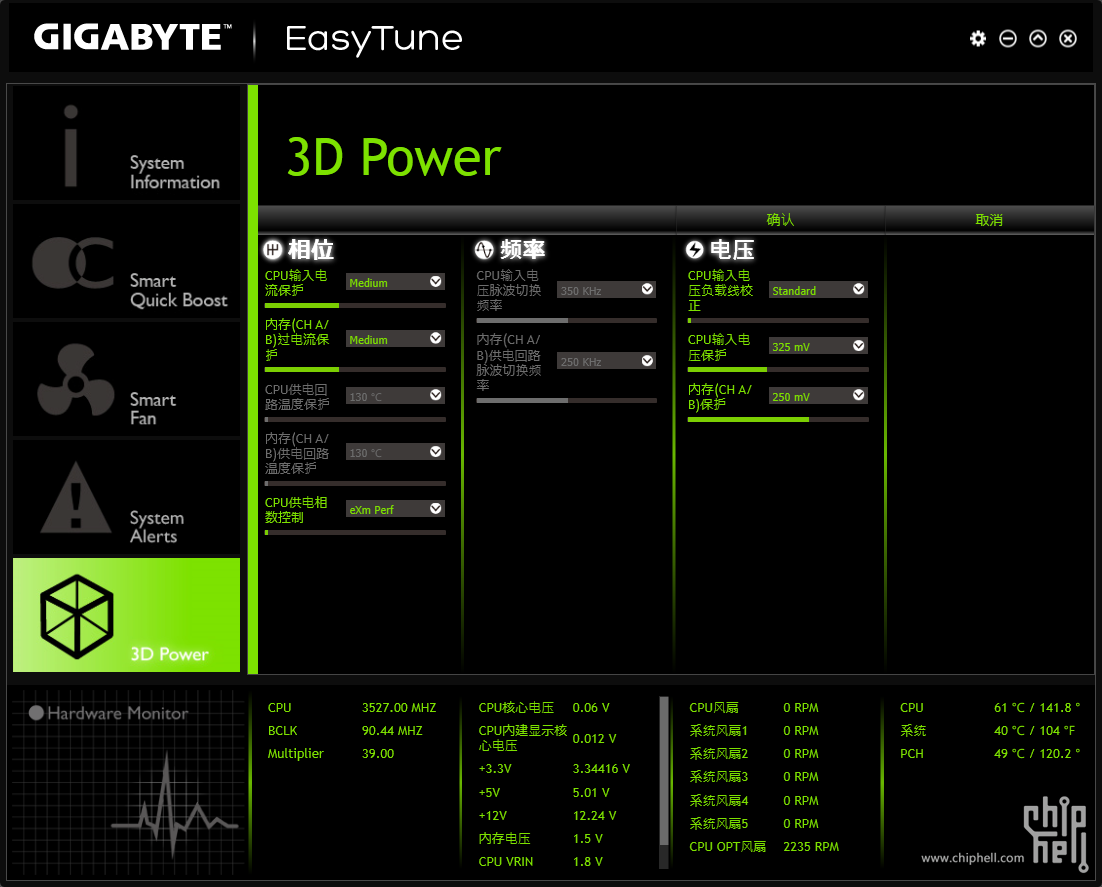This screenshot has width=1102, height=887.
Task: Expand the 内存(CH A/B)过电流保护 Medium dropdown
Action: 395,339
